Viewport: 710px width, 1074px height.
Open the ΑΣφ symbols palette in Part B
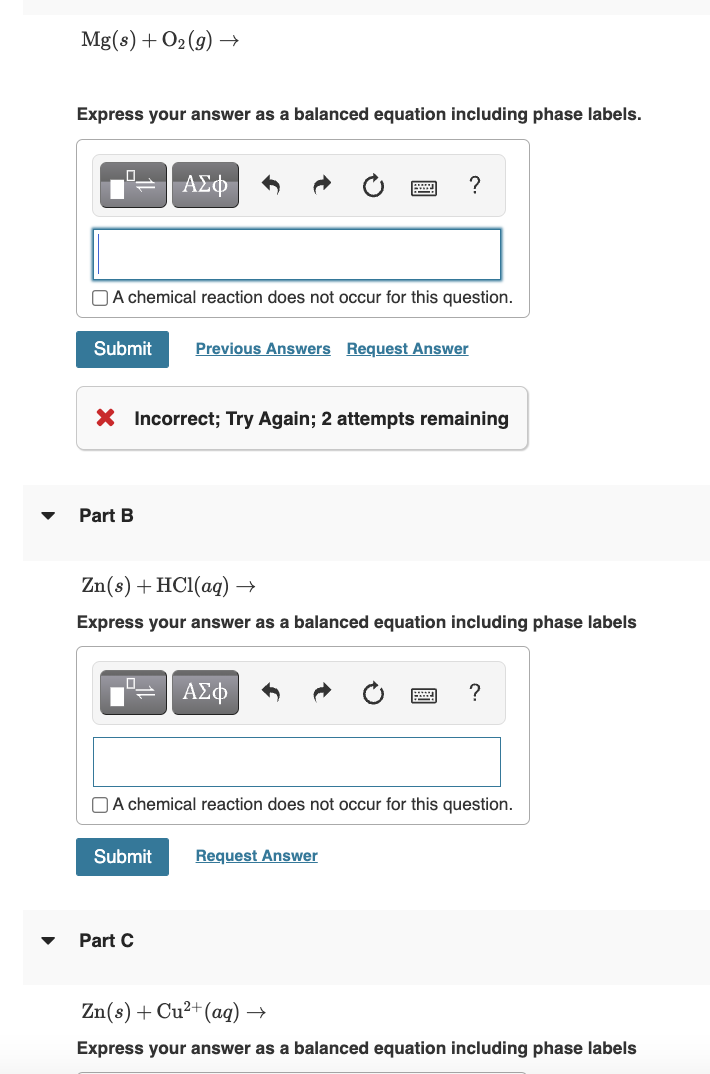point(205,692)
